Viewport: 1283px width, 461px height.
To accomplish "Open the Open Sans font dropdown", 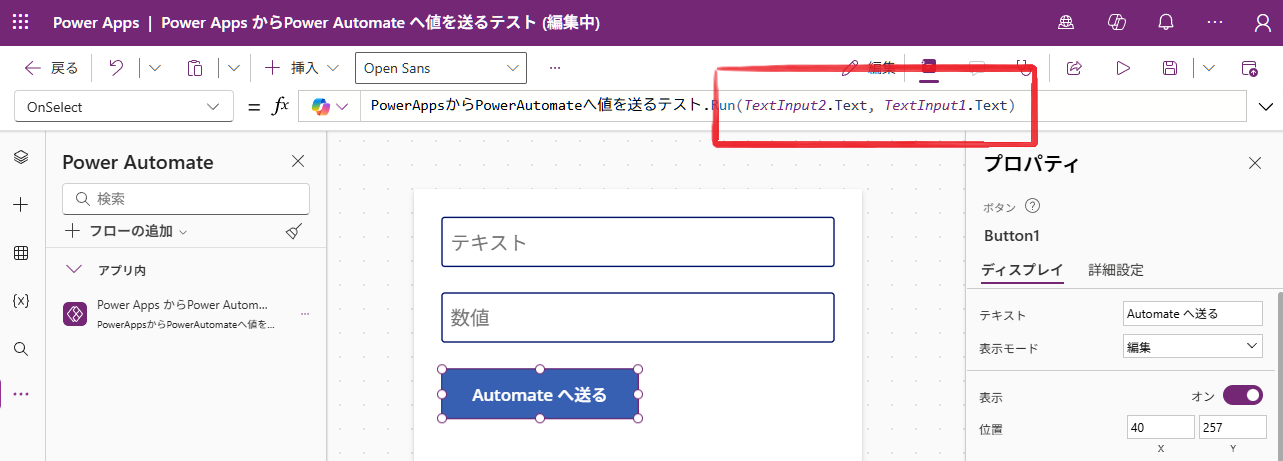I will point(441,68).
